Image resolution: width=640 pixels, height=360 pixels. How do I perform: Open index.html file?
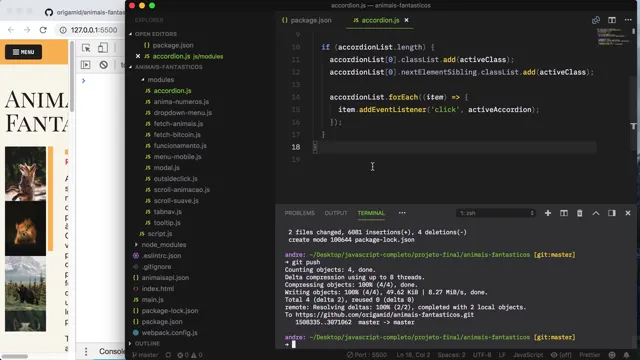pos(158,289)
